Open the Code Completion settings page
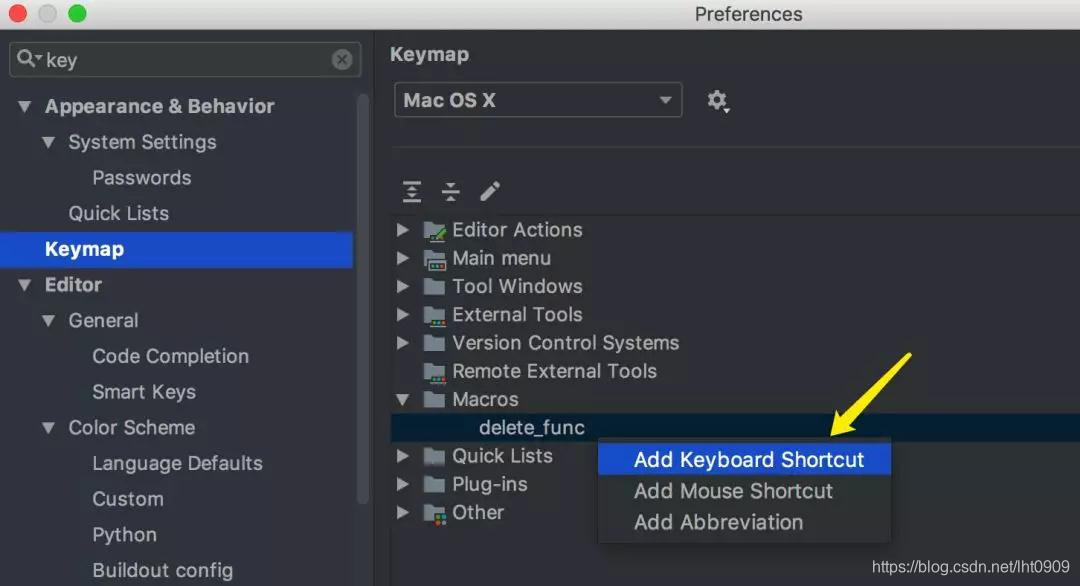 170,356
